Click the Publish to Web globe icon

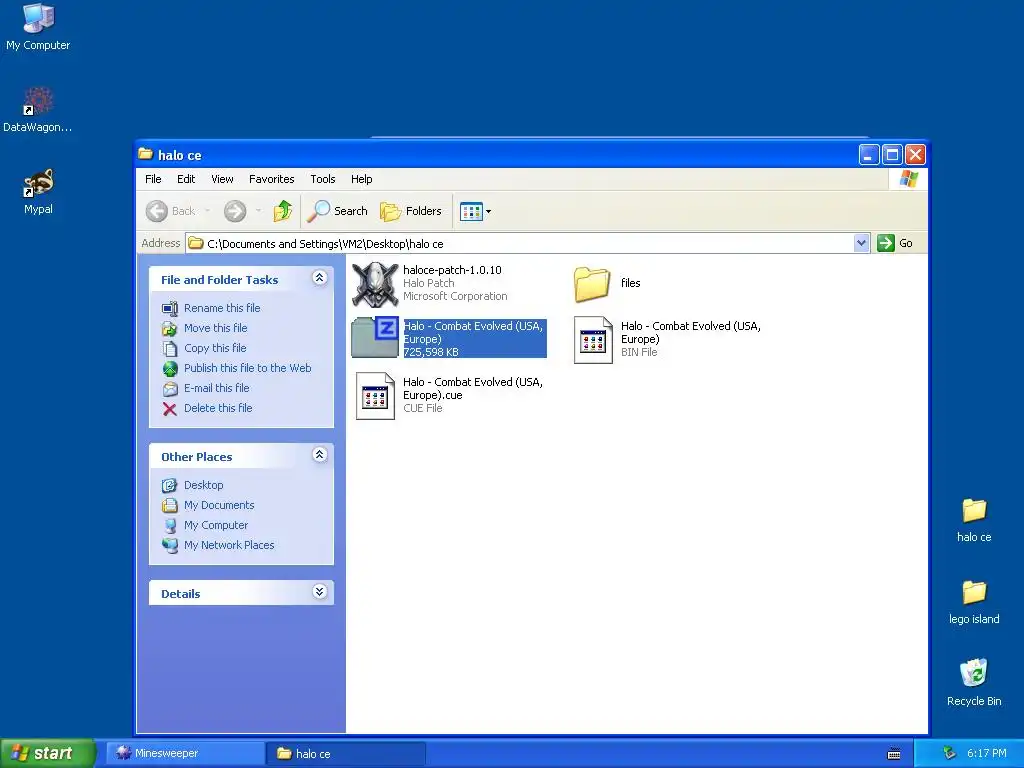[x=170, y=369]
